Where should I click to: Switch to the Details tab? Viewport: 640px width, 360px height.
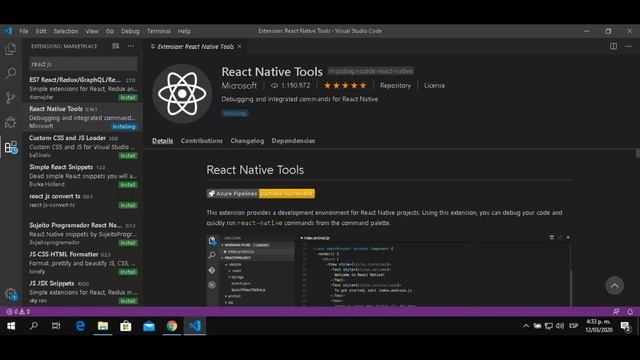pos(162,141)
